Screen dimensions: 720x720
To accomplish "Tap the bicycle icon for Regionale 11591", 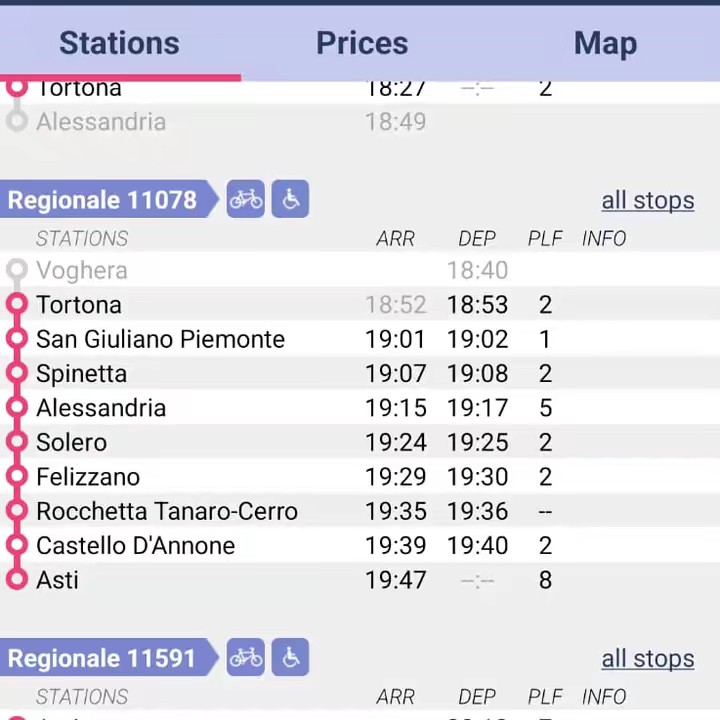I will [x=245, y=657].
